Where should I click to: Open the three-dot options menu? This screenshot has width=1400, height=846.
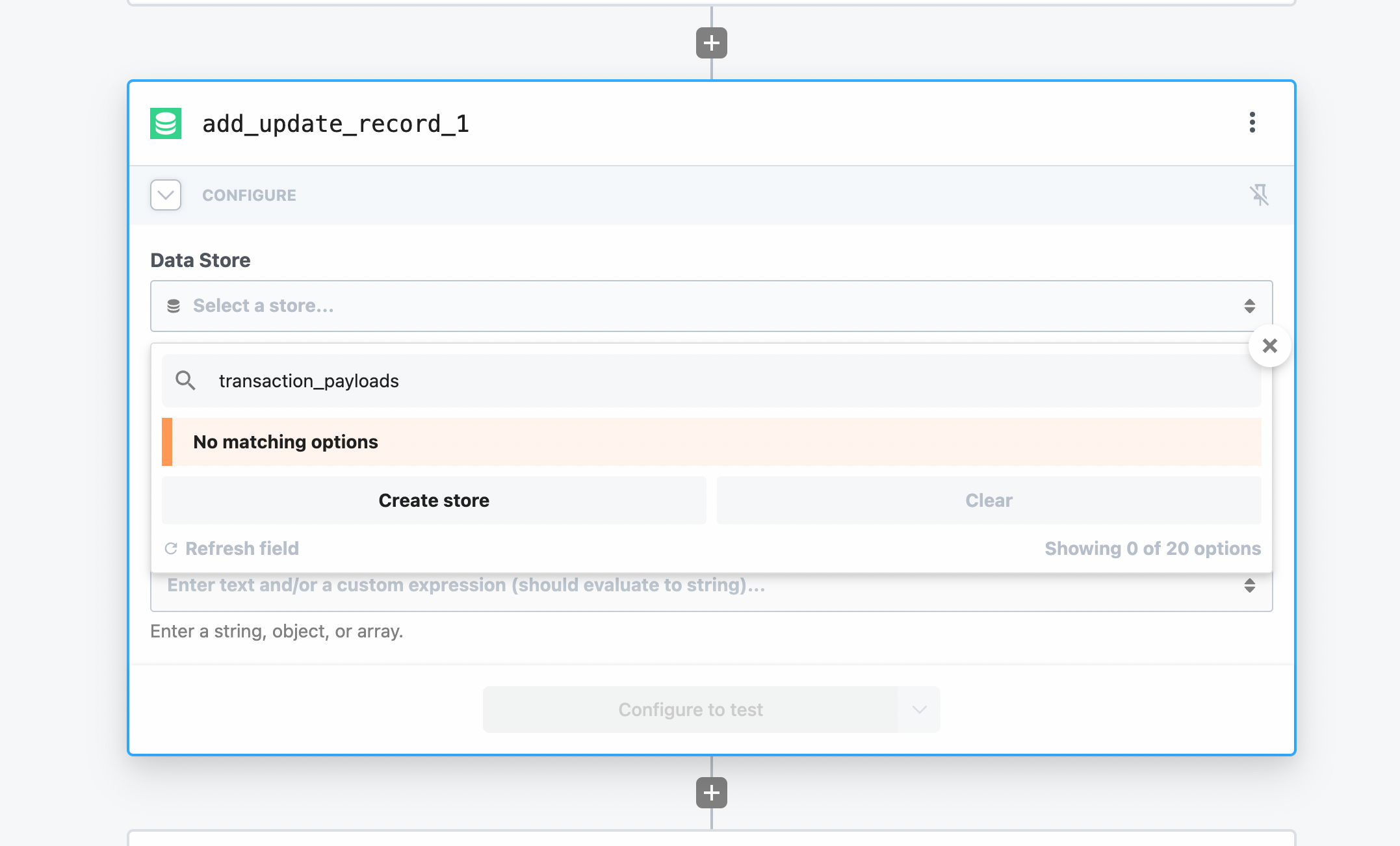point(1251,123)
